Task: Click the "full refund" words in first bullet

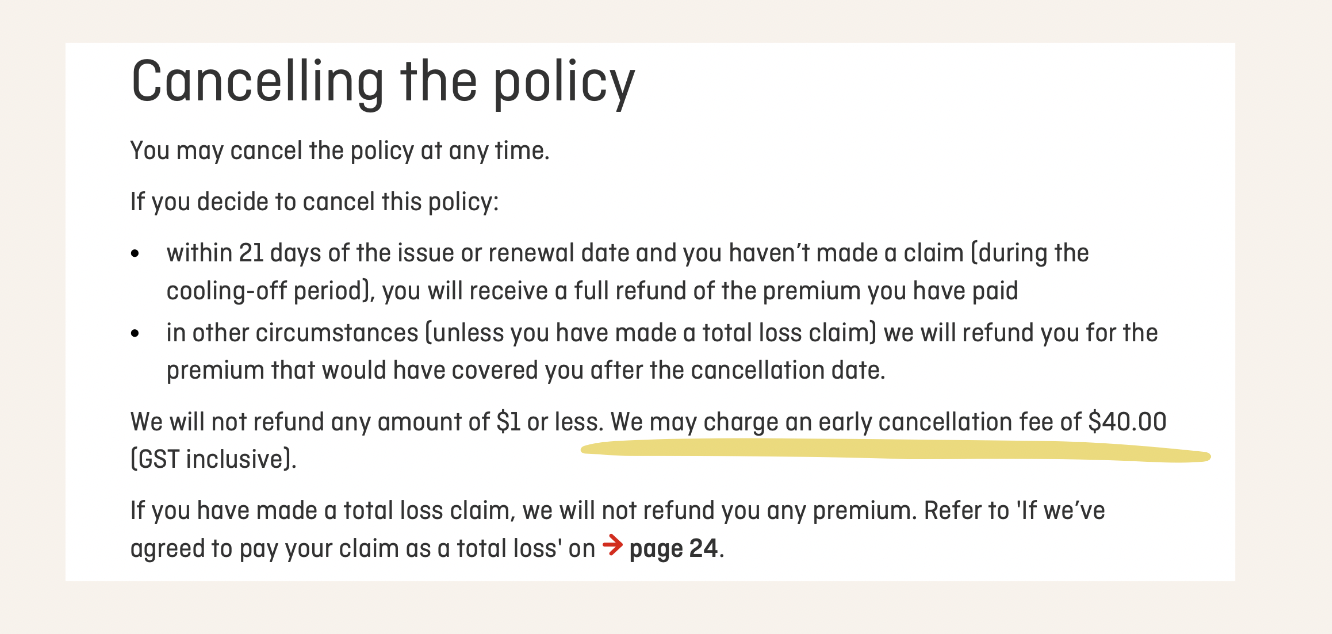Action: 665,292
